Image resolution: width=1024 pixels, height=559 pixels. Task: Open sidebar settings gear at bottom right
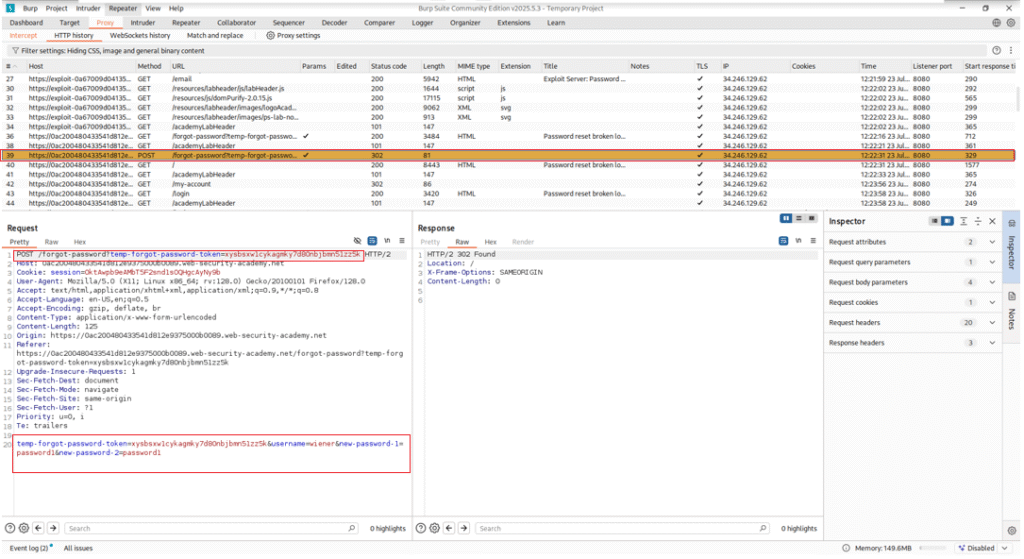click(1012, 531)
